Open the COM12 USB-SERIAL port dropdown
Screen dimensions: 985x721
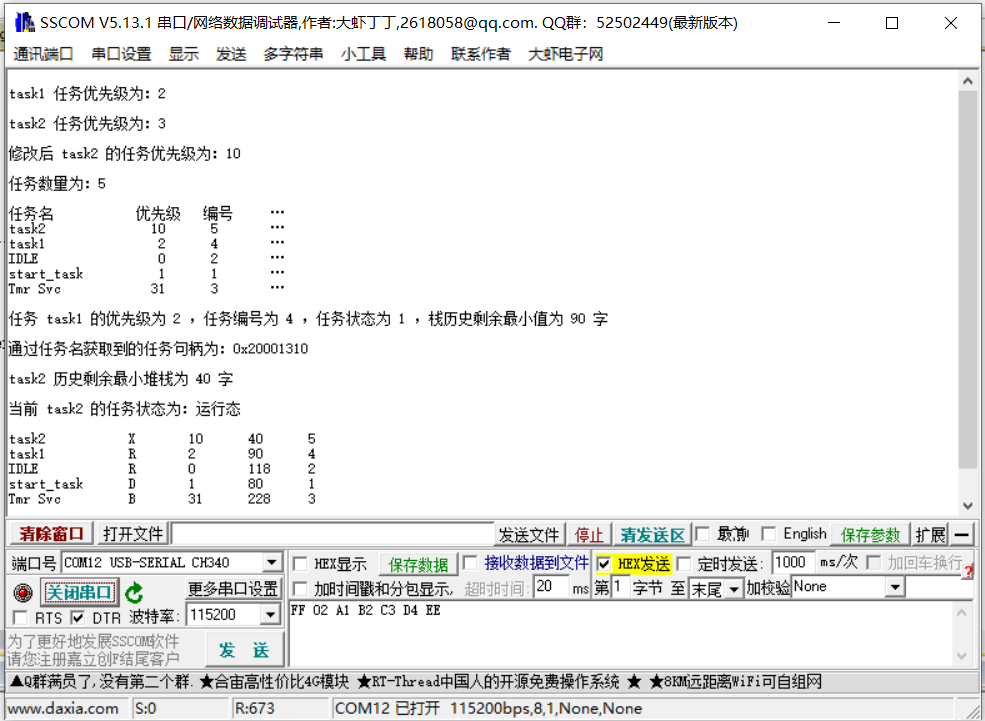tap(272, 562)
